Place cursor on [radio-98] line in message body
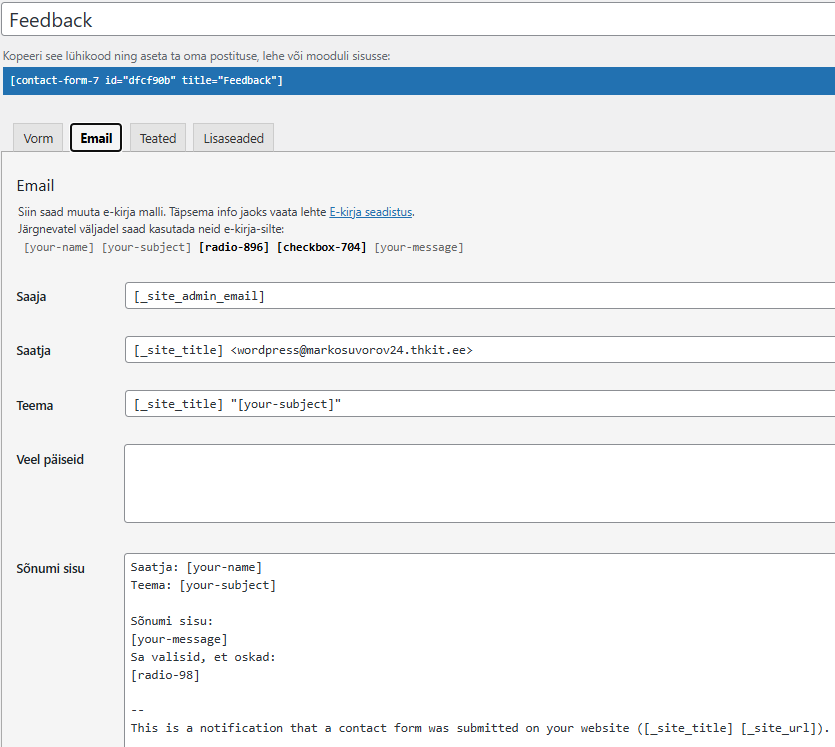The width and height of the screenshot is (835, 747). pos(165,675)
